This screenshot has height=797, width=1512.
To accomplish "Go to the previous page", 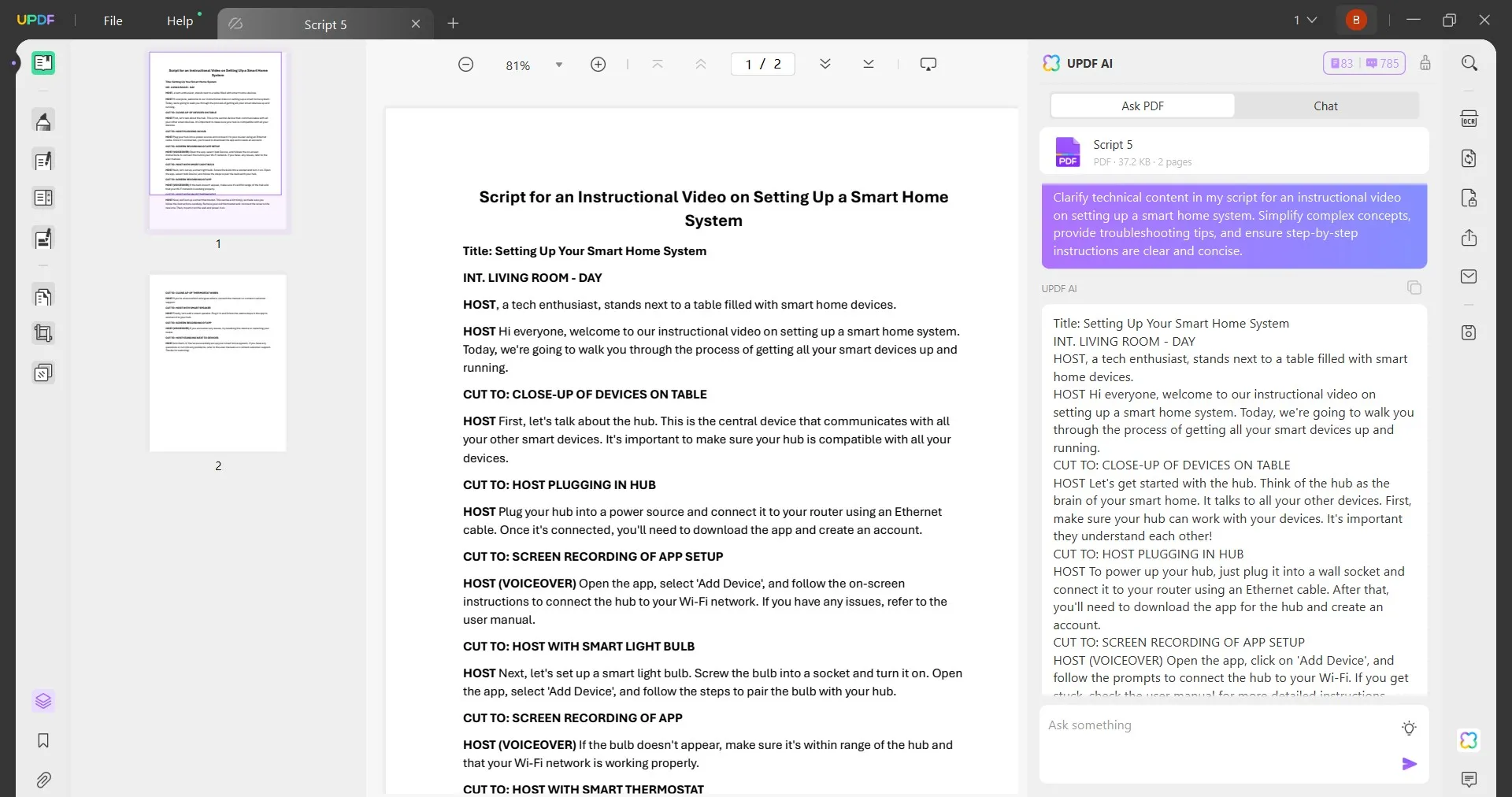I will tap(701, 65).
